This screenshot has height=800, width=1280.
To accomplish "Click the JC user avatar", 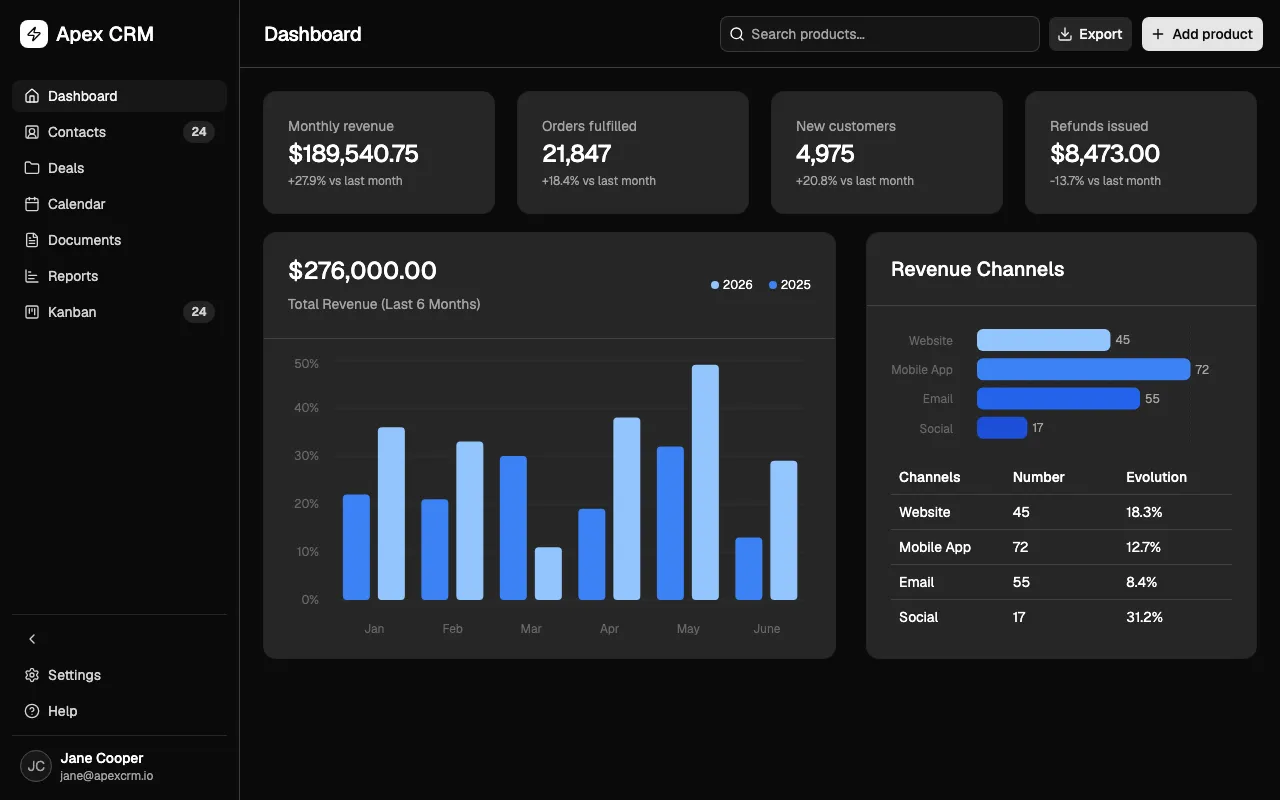I will tap(36, 766).
